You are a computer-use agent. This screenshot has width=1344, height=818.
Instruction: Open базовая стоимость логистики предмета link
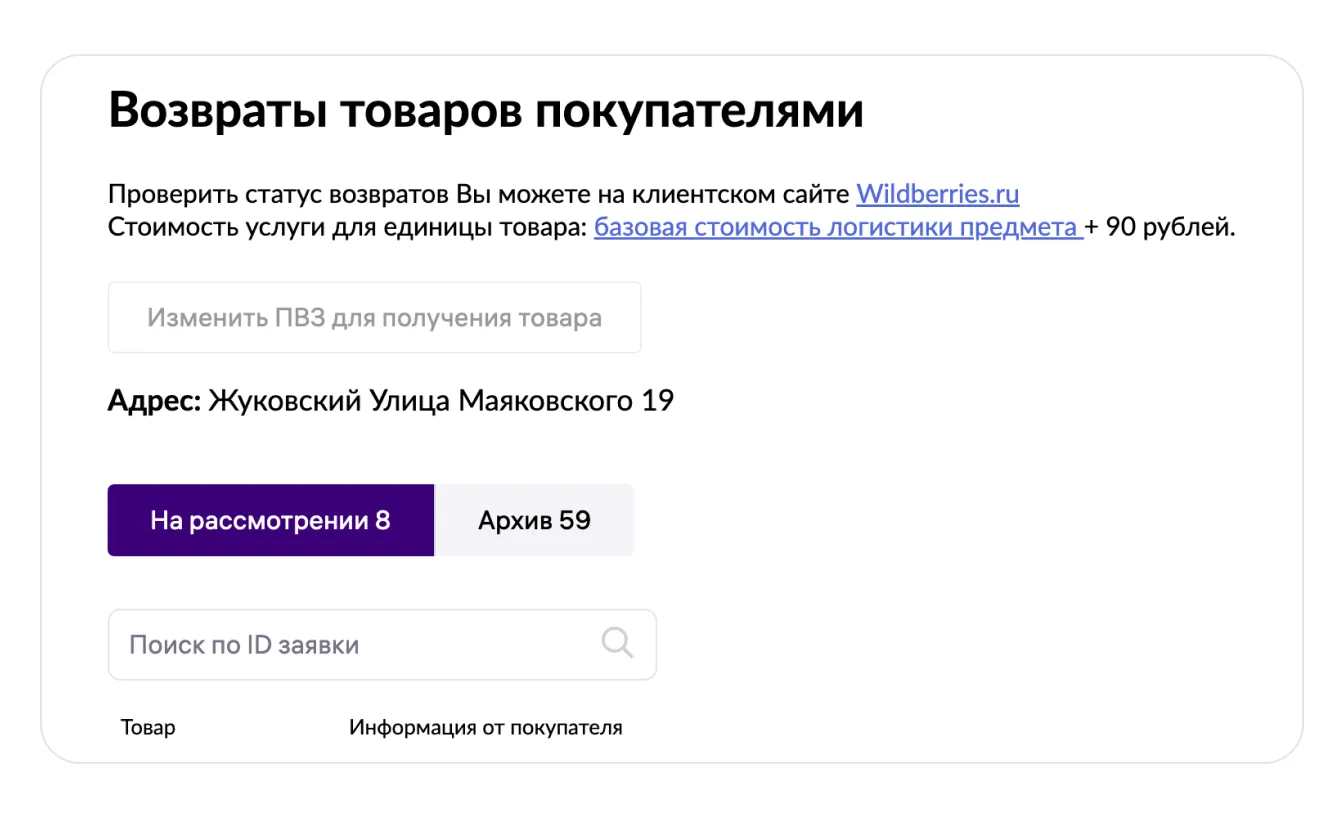837,227
